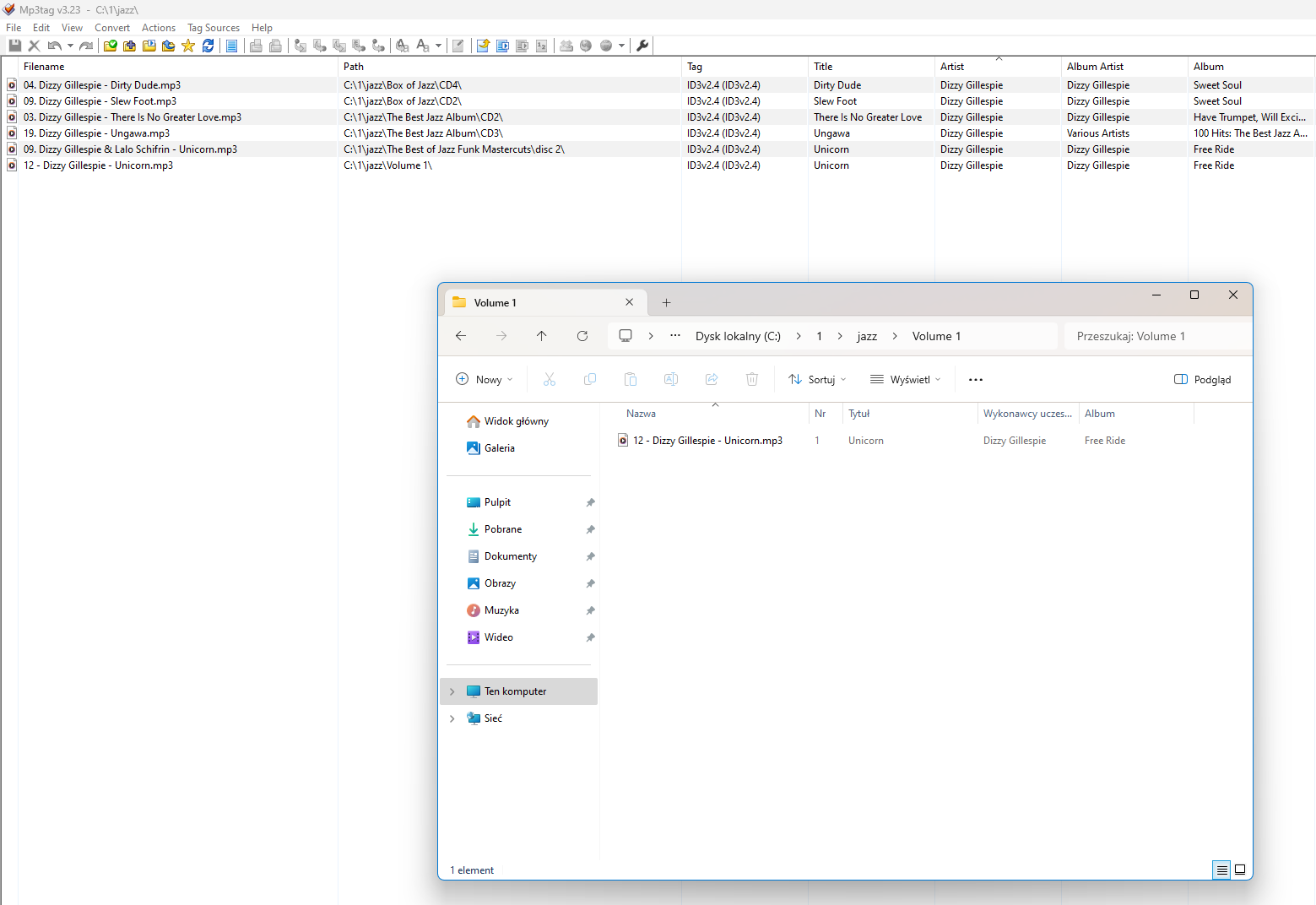Click the Cut scissors icon in Explorer toolbar
The height and width of the screenshot is (905, 1316).
click(x=550, y=380)
